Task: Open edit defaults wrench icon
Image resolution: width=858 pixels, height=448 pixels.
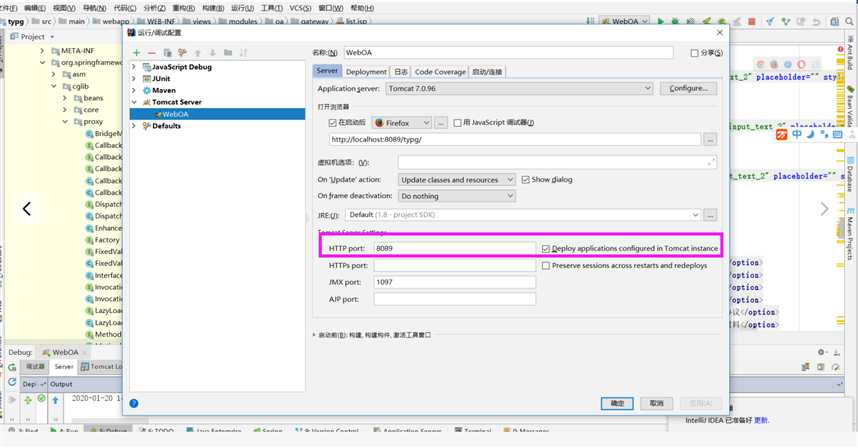Action: (182, 53)
